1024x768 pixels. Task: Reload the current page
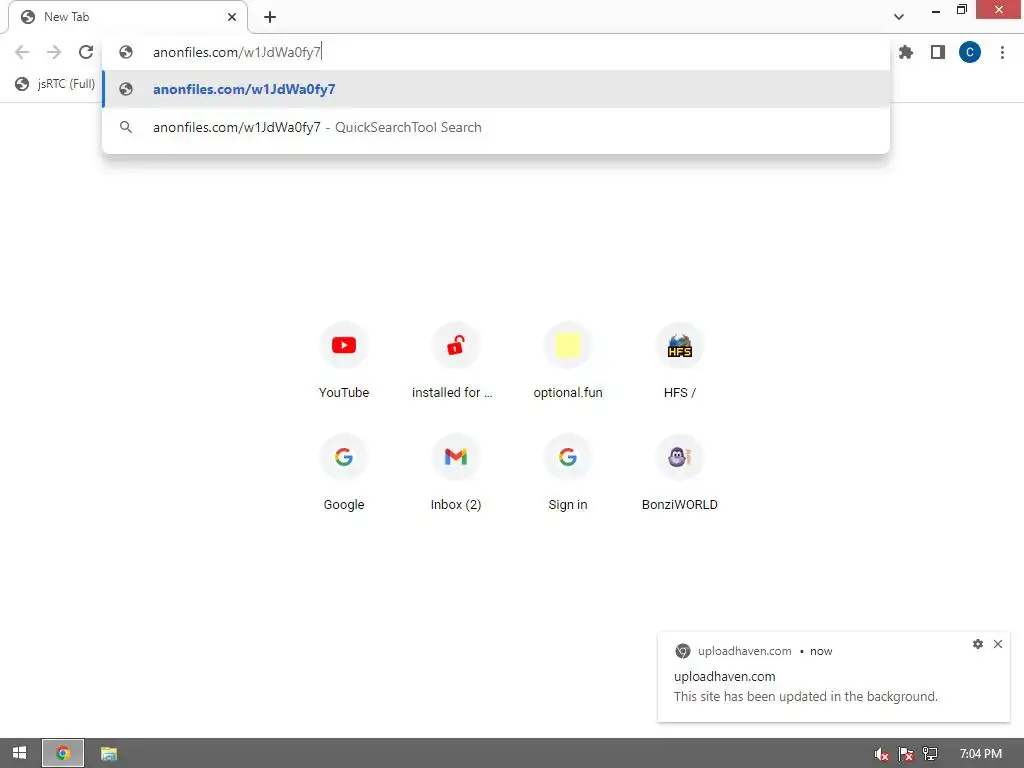[x=86, y=52]
